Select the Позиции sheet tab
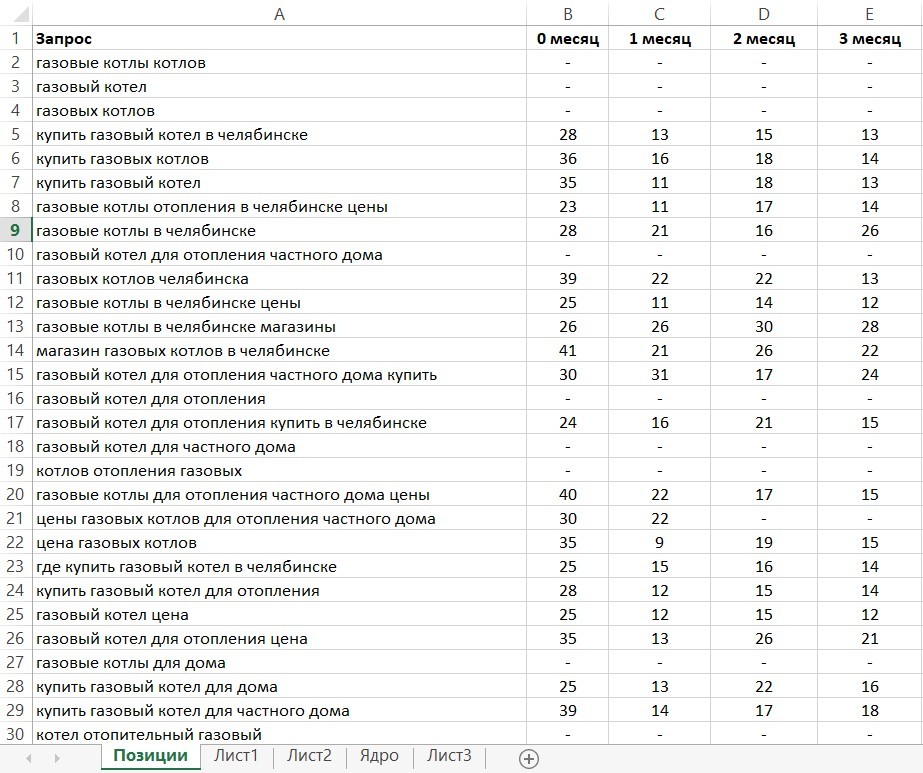The width and height of the screenshot is (923, 773). click(x=150, y=756)
